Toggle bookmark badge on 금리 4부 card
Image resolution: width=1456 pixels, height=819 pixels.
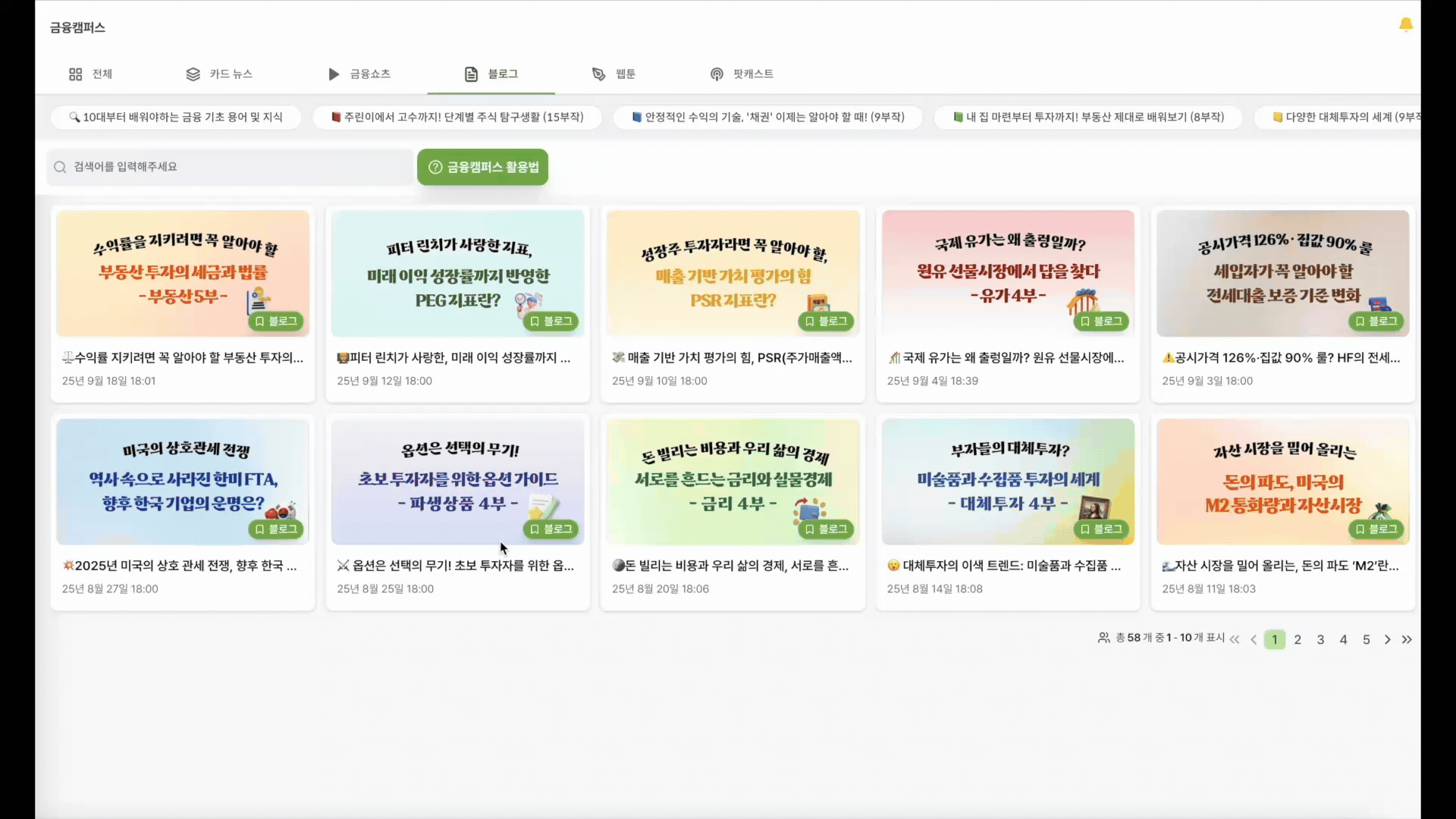click(826, 529)
